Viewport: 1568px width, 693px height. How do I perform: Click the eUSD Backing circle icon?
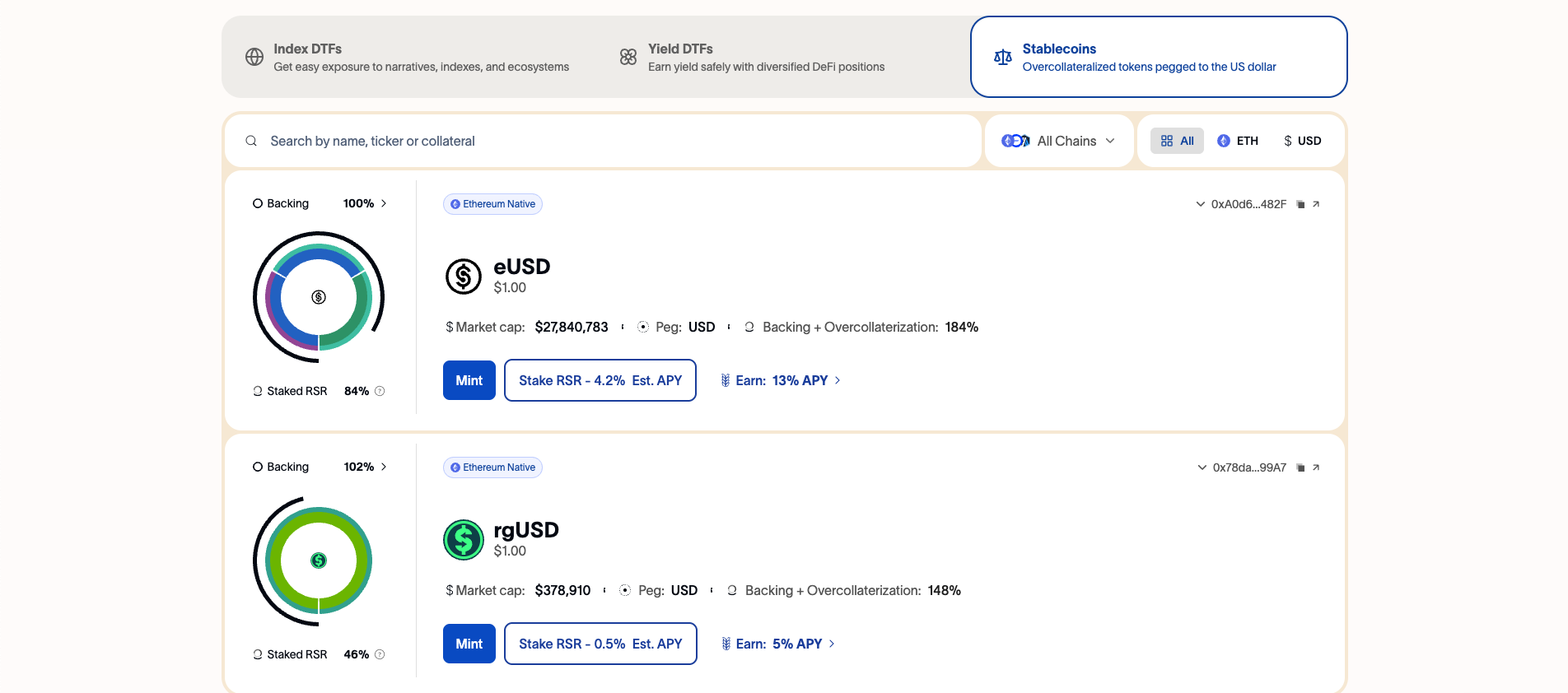pyautogui.click(x=258, y=203)
